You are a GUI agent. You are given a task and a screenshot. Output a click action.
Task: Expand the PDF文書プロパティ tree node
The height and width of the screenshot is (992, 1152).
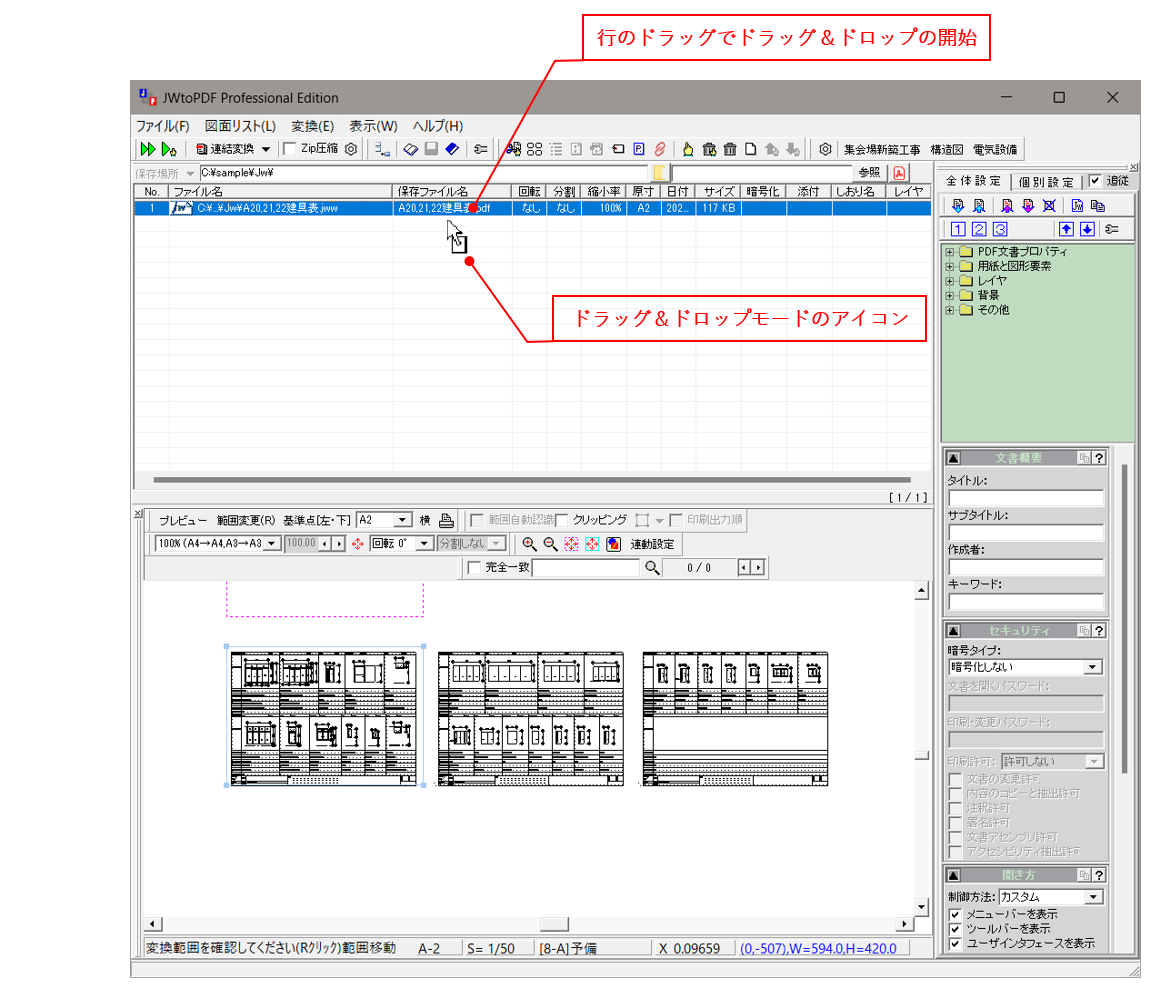coord(949,252)
